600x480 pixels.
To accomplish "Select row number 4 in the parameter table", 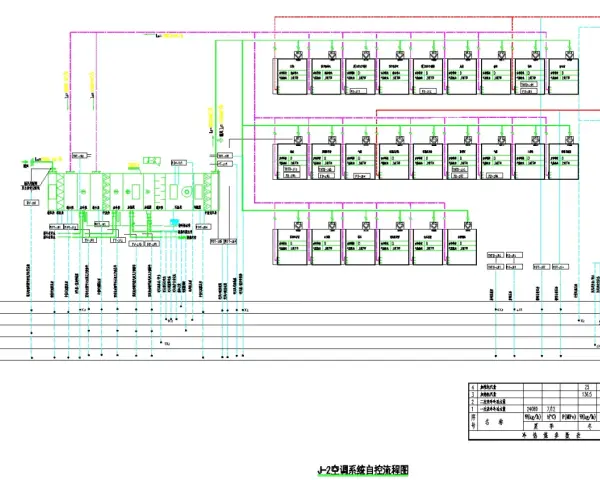I will coord(473,387).
